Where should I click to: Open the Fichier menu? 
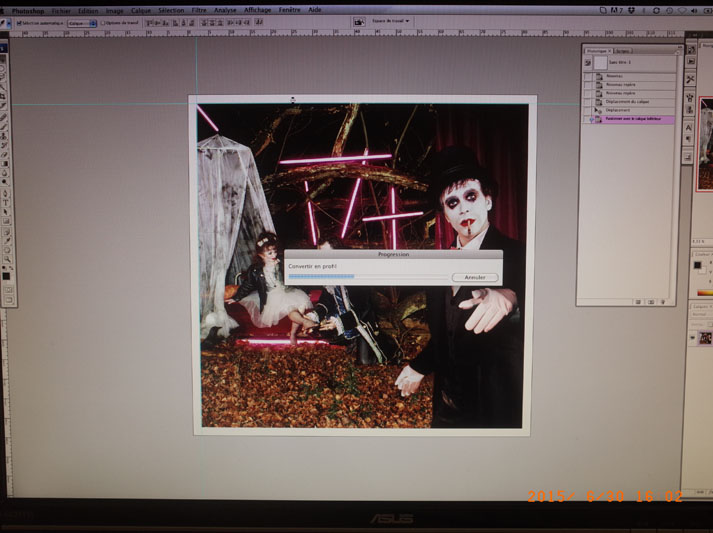click(61, 10)
